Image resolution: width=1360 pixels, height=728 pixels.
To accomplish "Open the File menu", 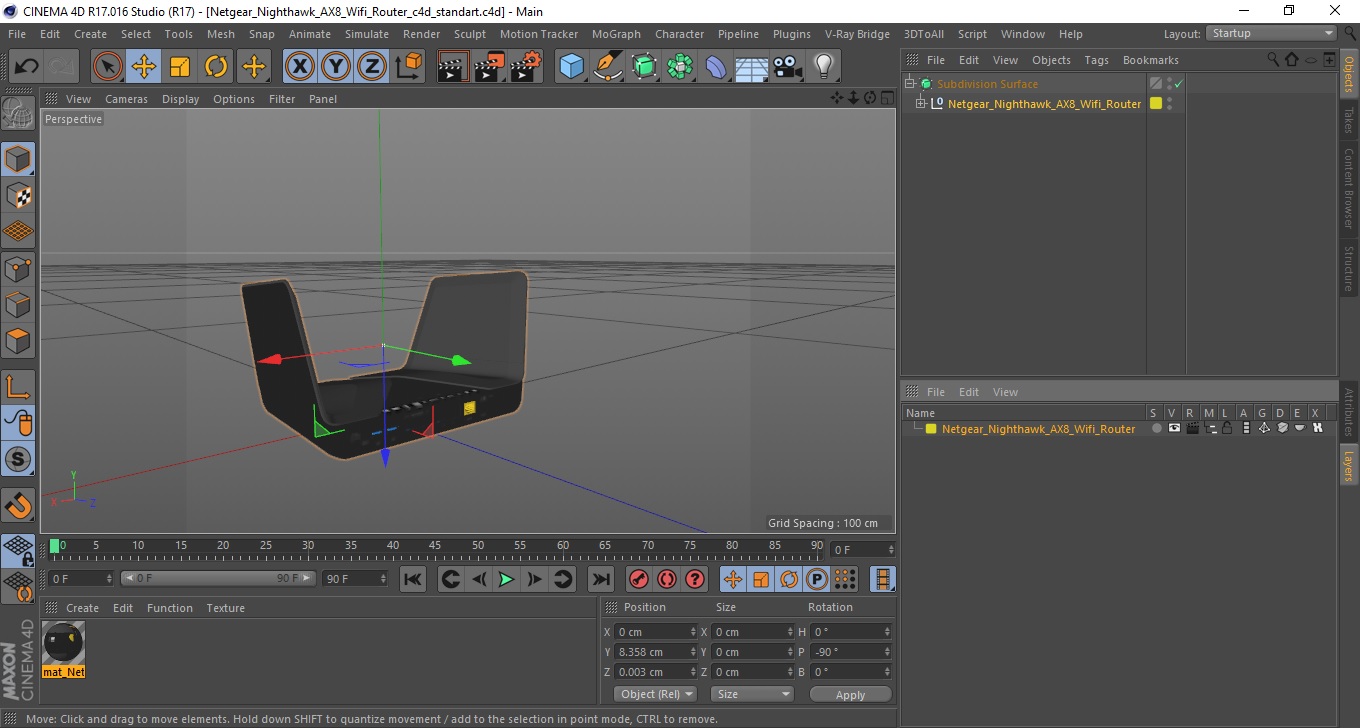I will [17, 34].
